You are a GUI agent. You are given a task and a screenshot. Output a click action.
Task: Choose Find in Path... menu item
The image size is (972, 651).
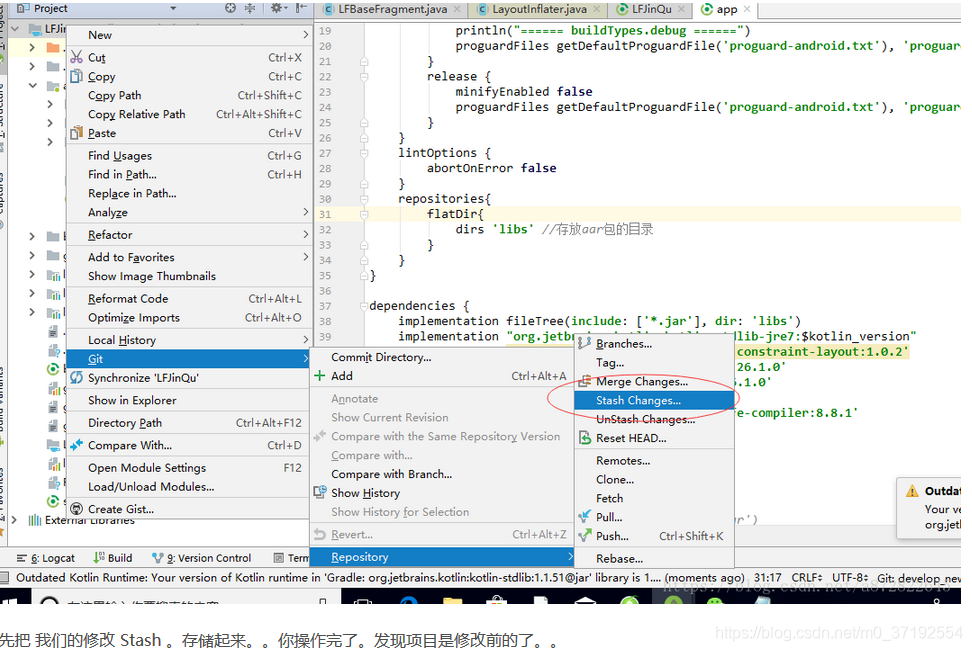pos(188,174)
